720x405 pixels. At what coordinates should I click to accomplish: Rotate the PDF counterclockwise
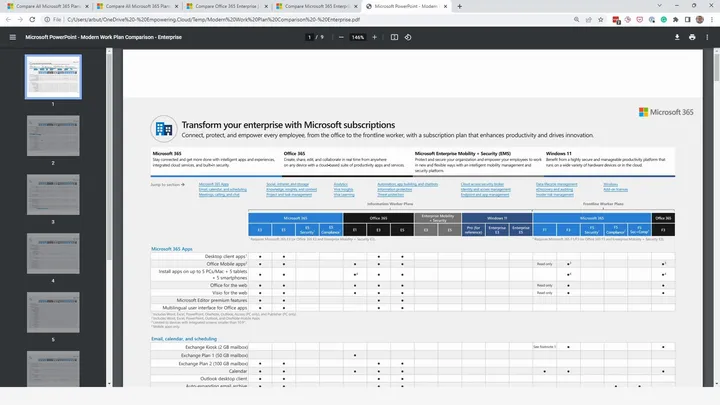(x=408, y=37)
